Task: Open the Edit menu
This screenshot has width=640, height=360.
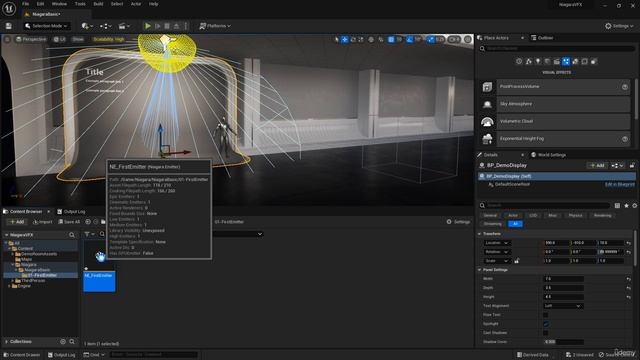Action: tap(40, 4)
